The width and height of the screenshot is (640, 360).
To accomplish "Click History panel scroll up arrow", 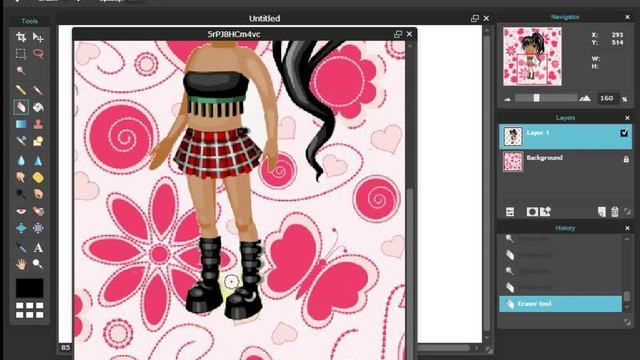I will (x=627, y=239).
